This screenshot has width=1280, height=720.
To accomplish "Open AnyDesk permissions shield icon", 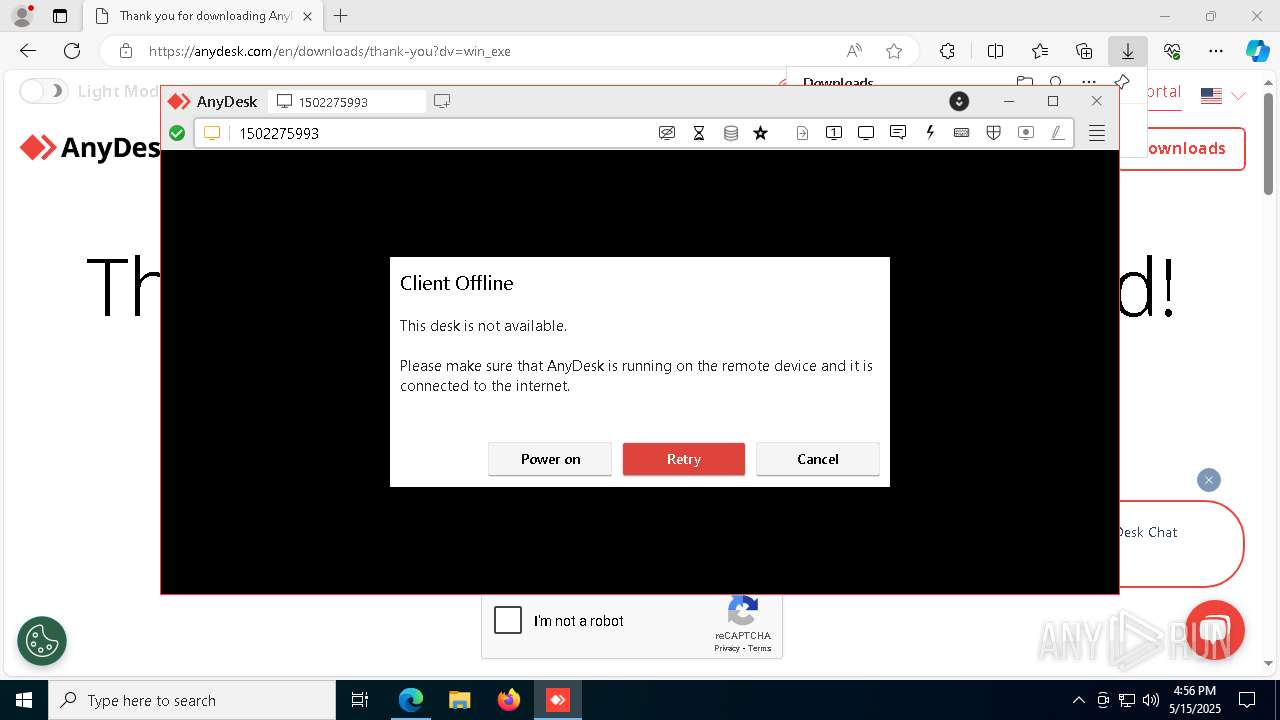I will click(994, 133).
